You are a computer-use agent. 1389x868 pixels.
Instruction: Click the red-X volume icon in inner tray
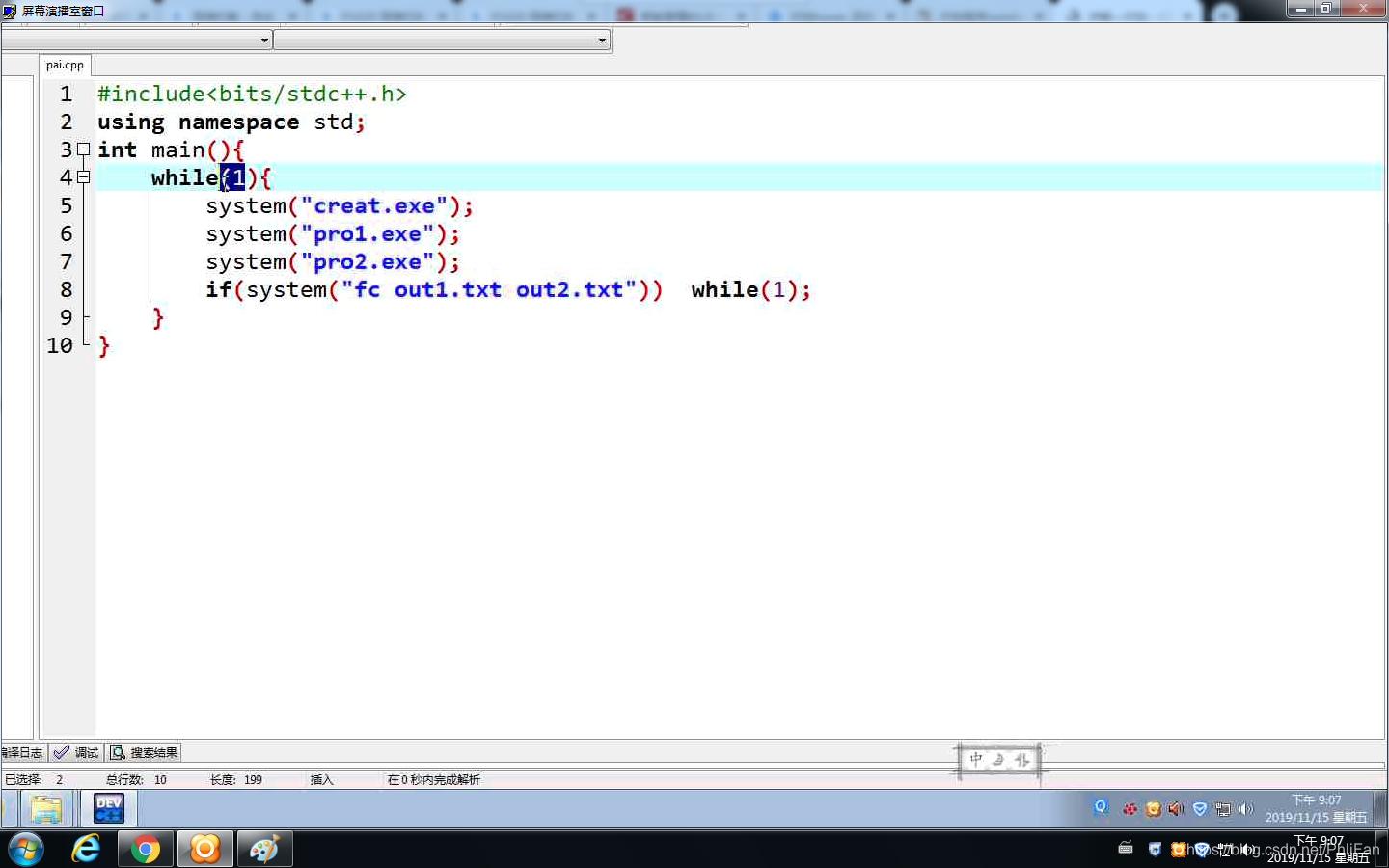click(1176, 809)
